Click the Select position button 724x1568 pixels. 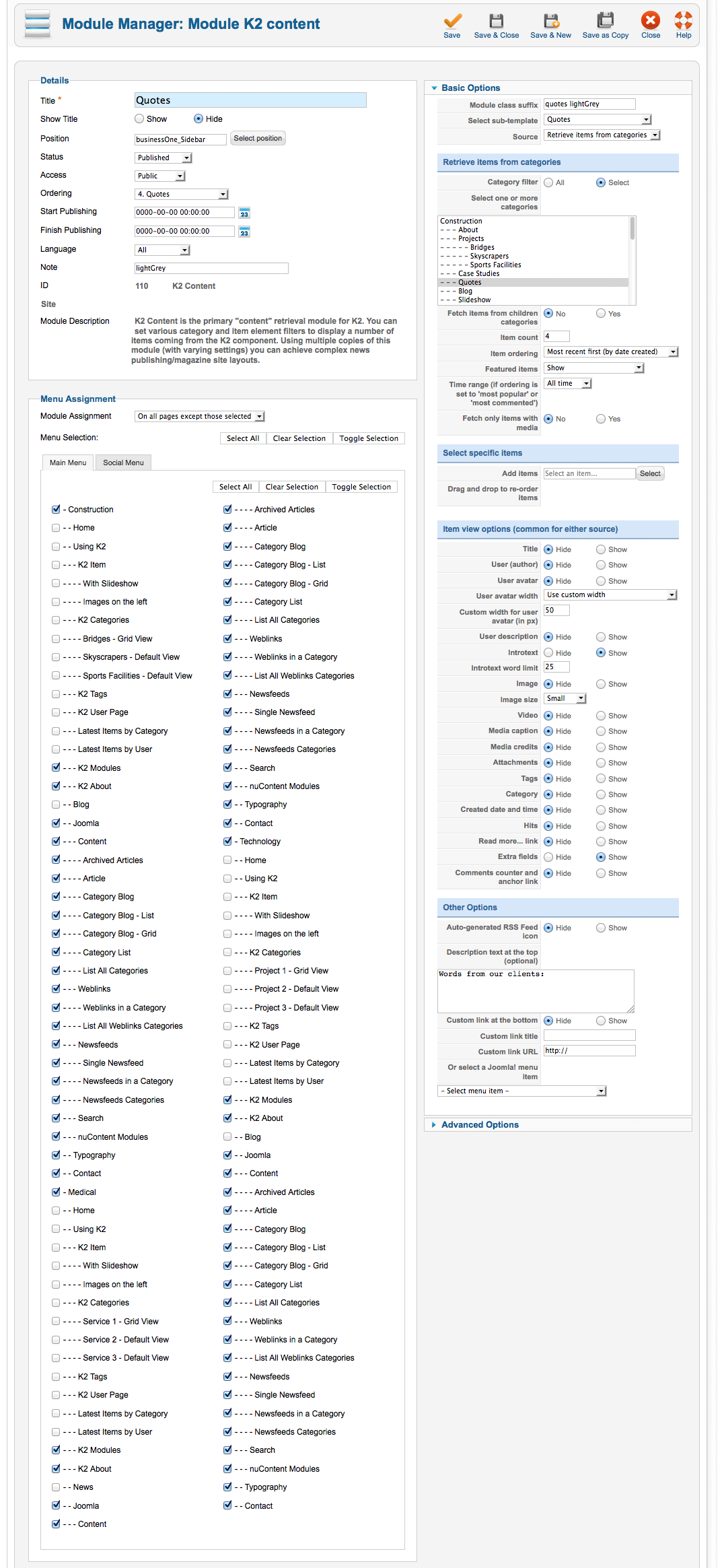(258, 139)
